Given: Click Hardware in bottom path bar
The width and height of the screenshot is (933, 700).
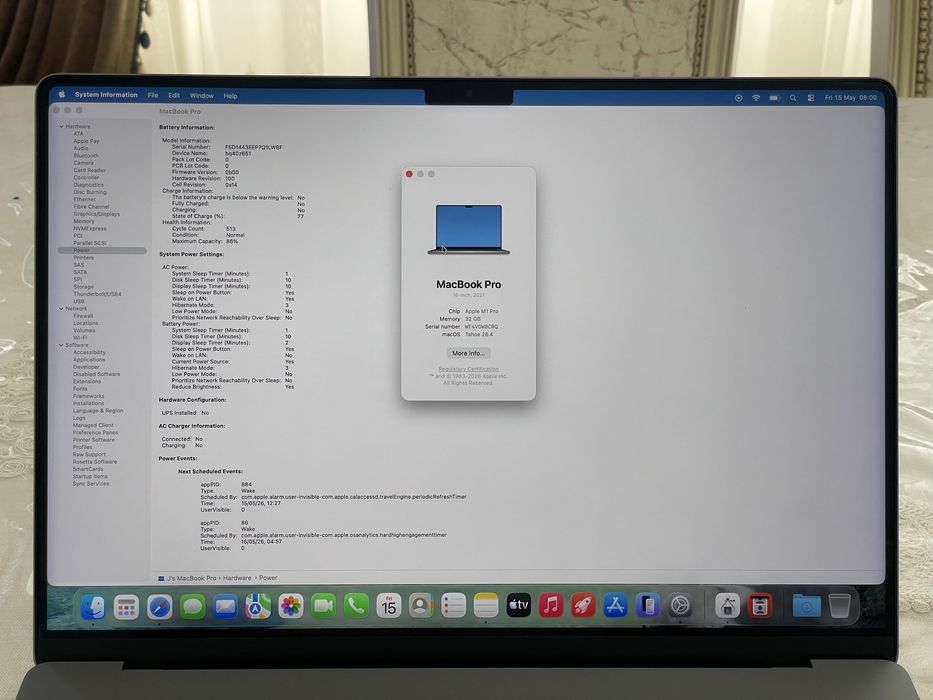Looking at the screenshot, I should click(x=237, y=578).
